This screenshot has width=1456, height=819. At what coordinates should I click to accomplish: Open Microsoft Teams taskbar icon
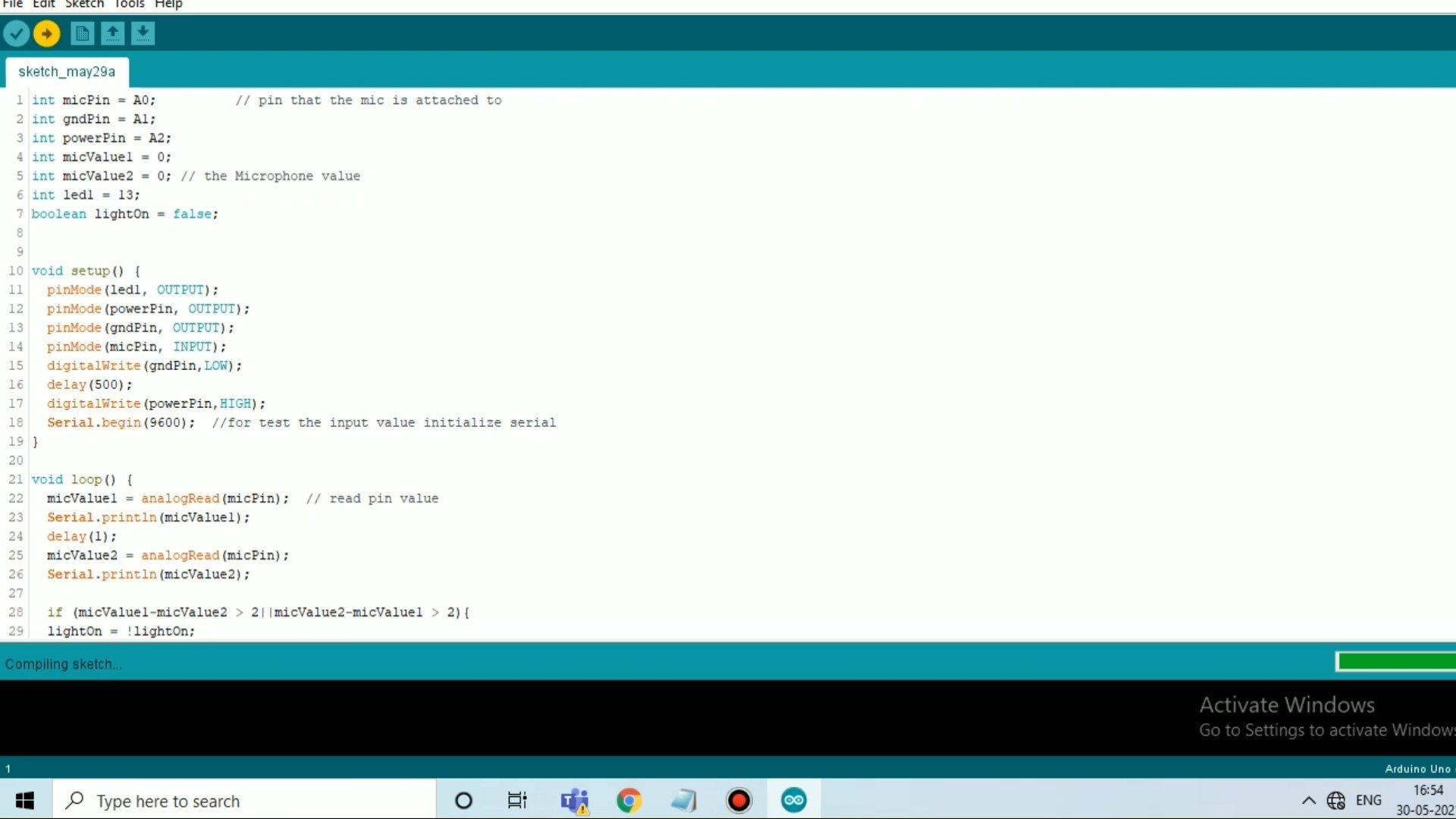pos(574,800)
